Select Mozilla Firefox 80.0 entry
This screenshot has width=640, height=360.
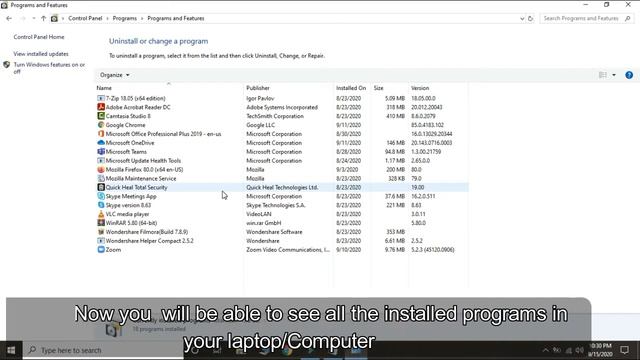pos(144,169)
